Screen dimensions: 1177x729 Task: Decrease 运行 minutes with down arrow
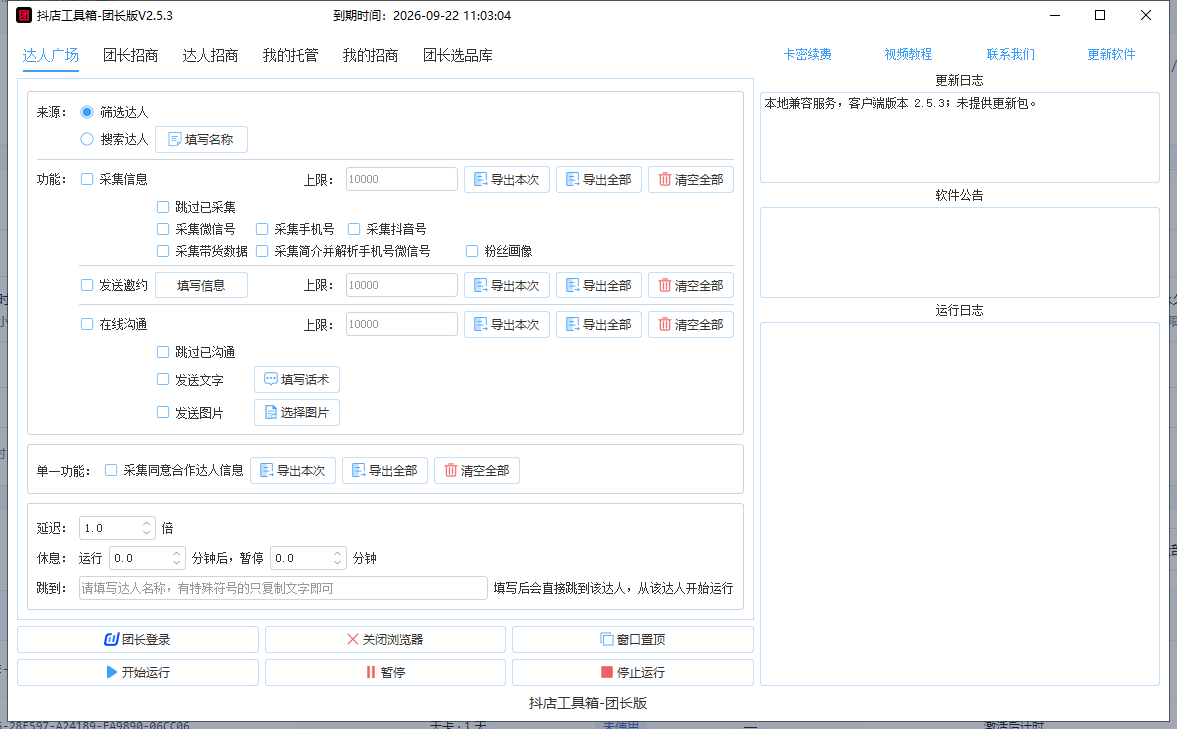coord(176,562)
